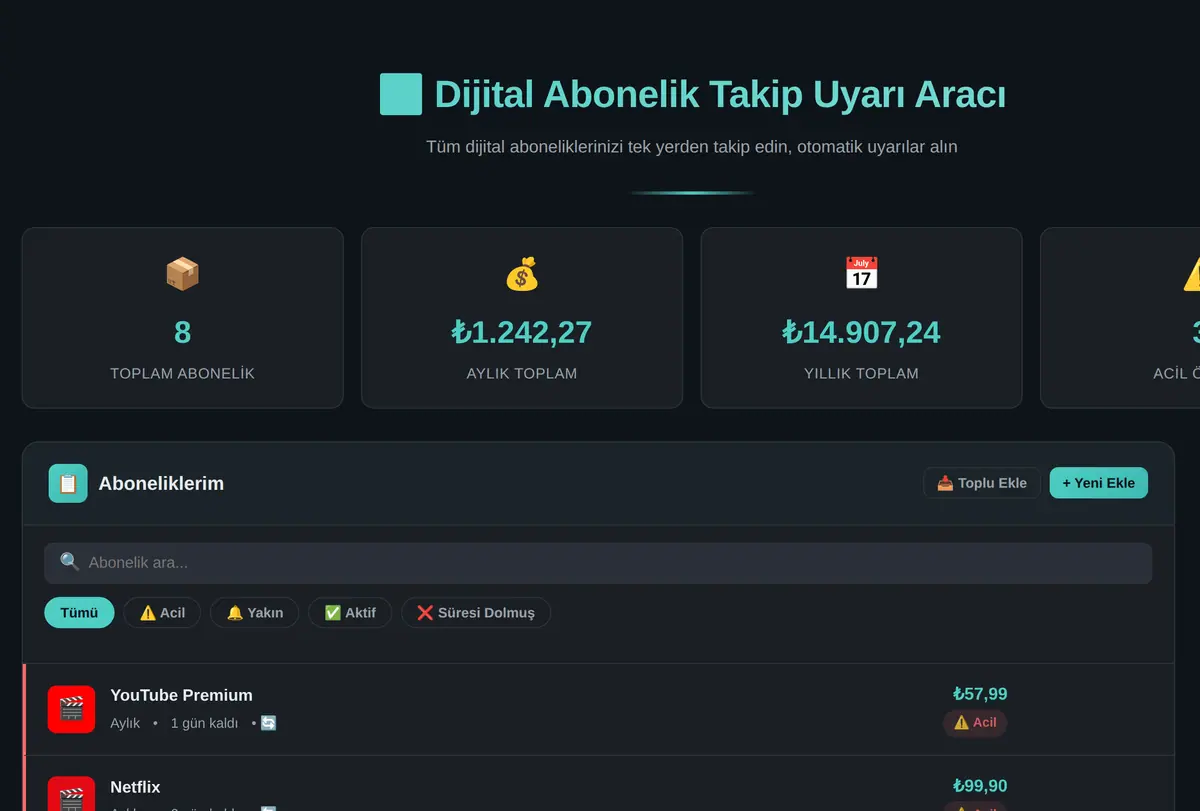This screenshot has width=1200, height=811.
Task: Click the Netflix subscription name
Action: [x=135, y=787]
